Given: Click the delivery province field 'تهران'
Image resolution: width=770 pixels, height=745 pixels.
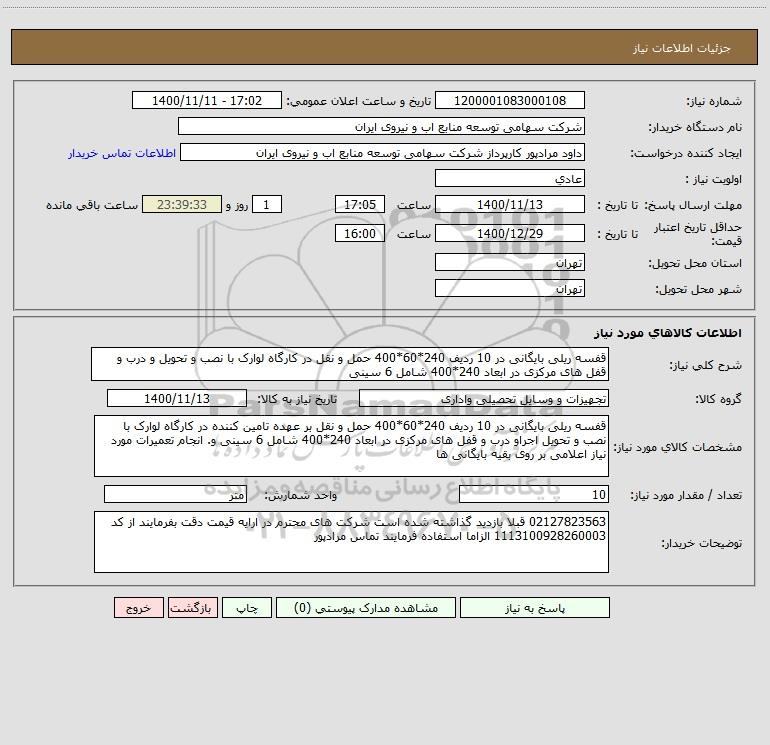Looking at the screenshot, I should pos(510,262).
